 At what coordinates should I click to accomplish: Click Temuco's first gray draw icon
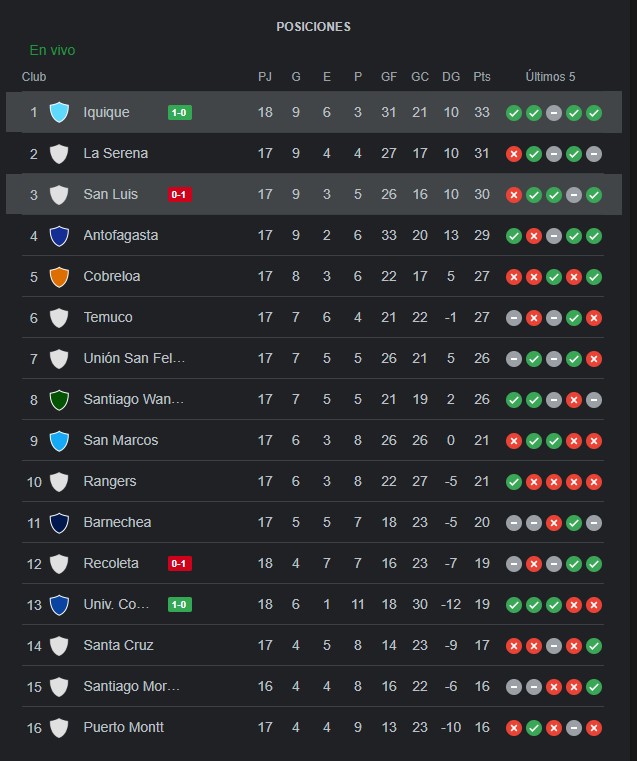[514, 318]
